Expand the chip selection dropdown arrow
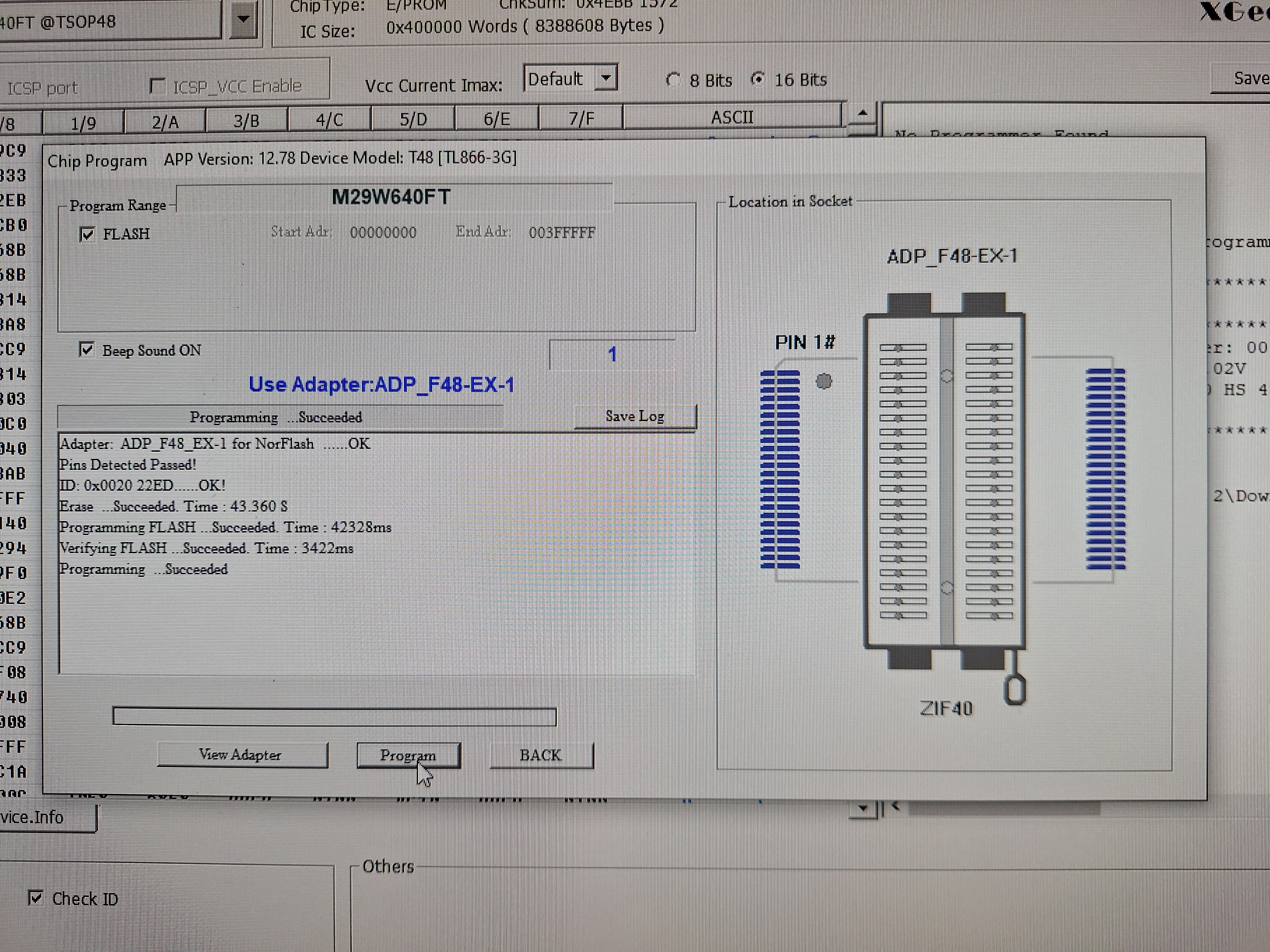1270x952 pixels. pos(243,20)
